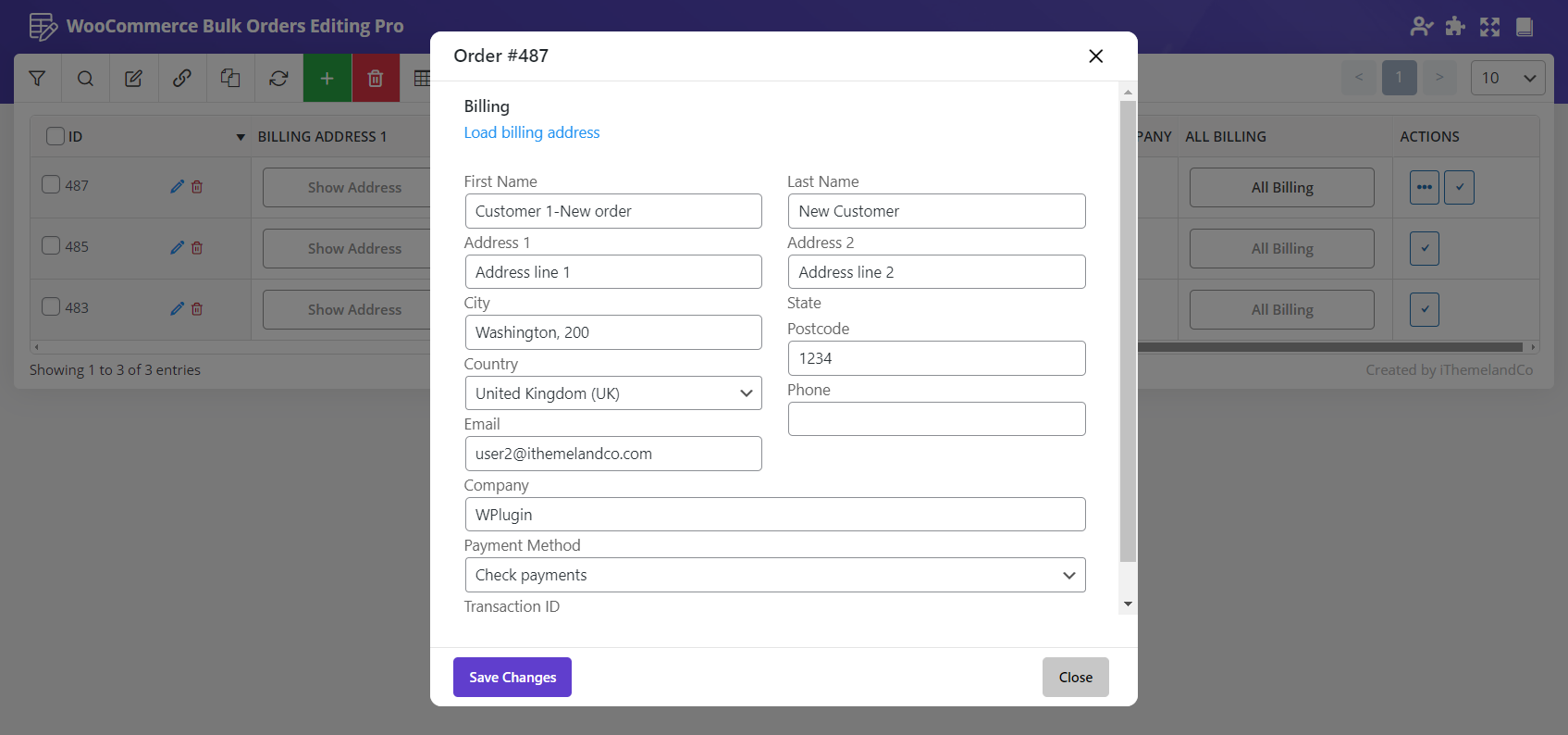Viewport: 1568px width, 735px height.
Task: Toggle the select-all ID checkbox
Action: [56, 136]
